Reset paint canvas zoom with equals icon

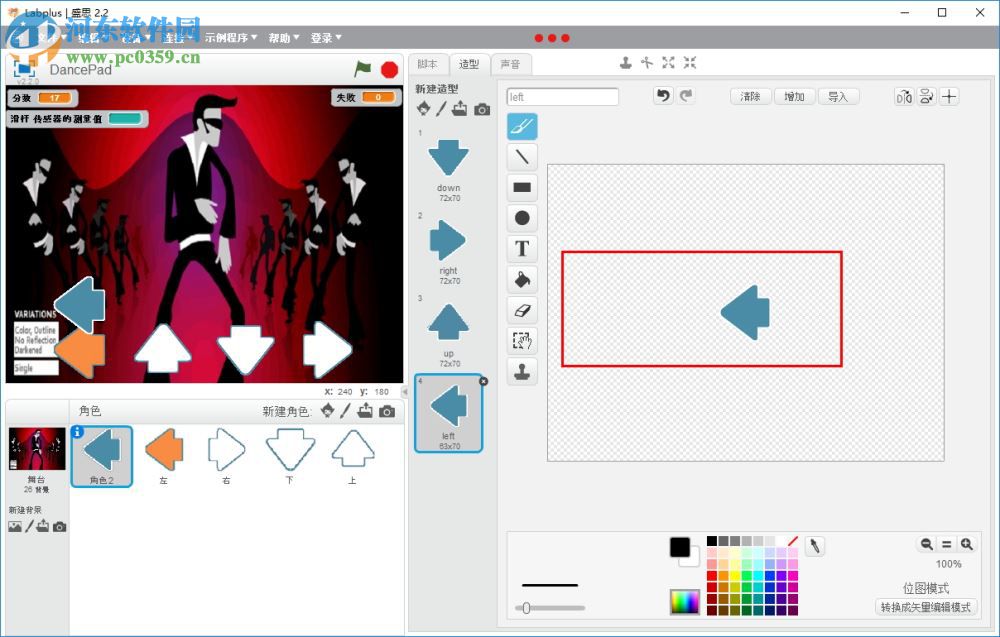[946, 544]
